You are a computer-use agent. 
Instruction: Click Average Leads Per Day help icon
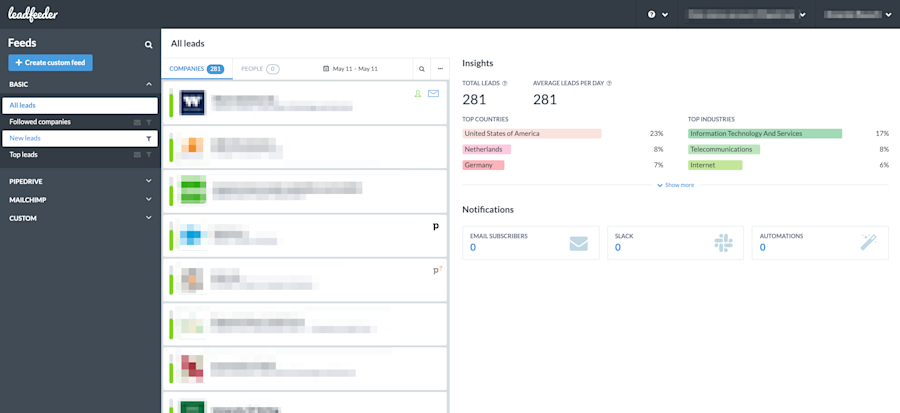[609, 83]
